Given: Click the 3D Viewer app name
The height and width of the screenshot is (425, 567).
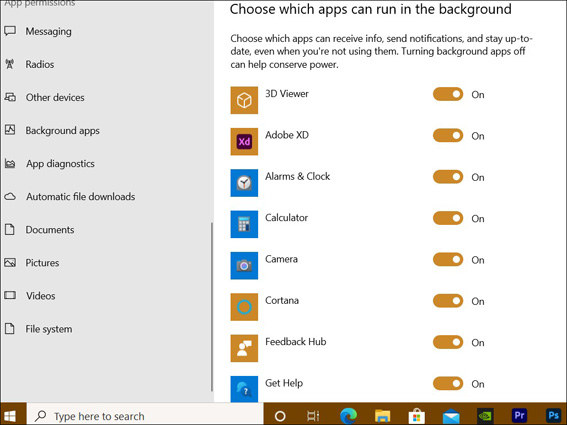Looking at the screenshot, I should [287, 93].
